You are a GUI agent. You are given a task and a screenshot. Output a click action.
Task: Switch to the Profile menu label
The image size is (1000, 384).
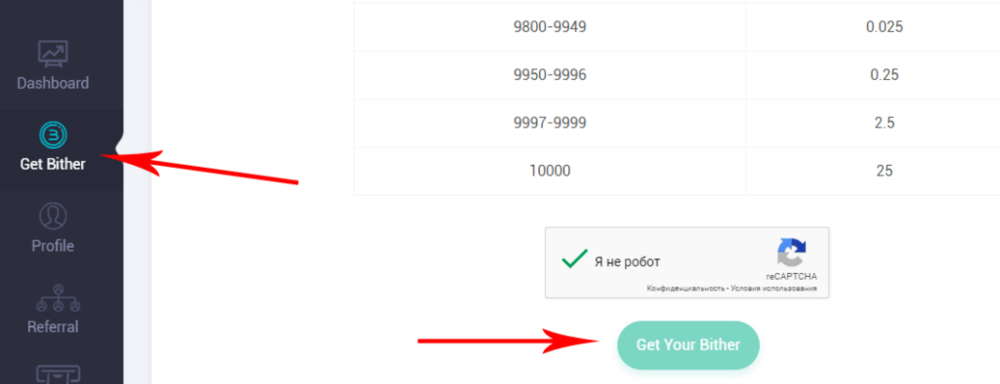[53, 246]
